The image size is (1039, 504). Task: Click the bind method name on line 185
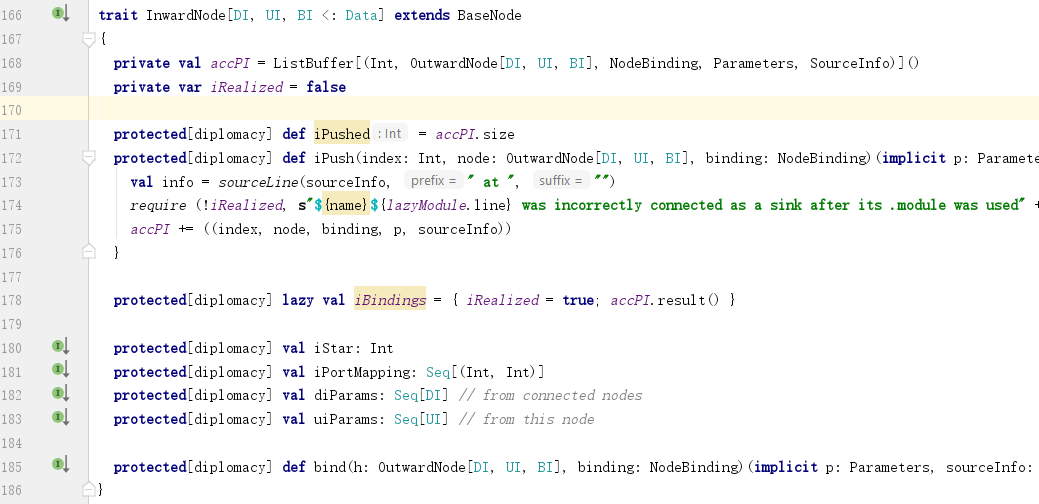[330, 467]
